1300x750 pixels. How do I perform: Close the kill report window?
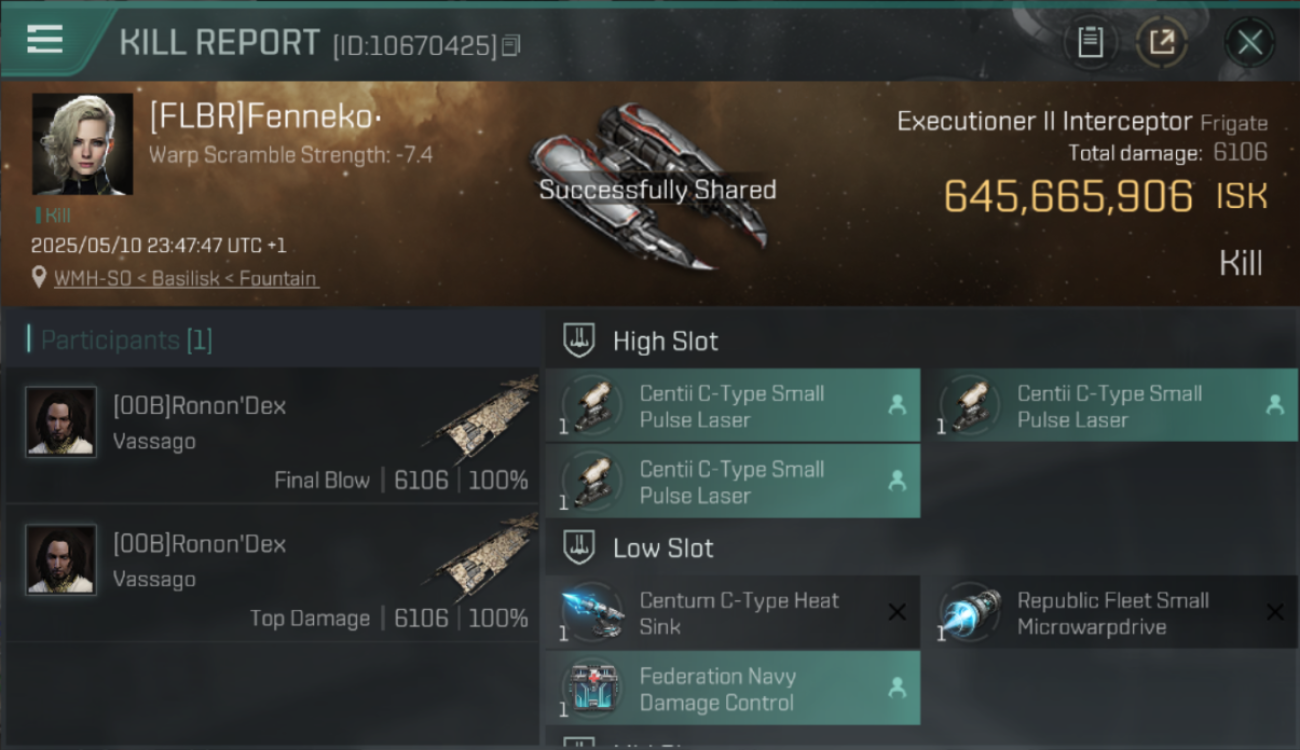(x=1250, y=43)
